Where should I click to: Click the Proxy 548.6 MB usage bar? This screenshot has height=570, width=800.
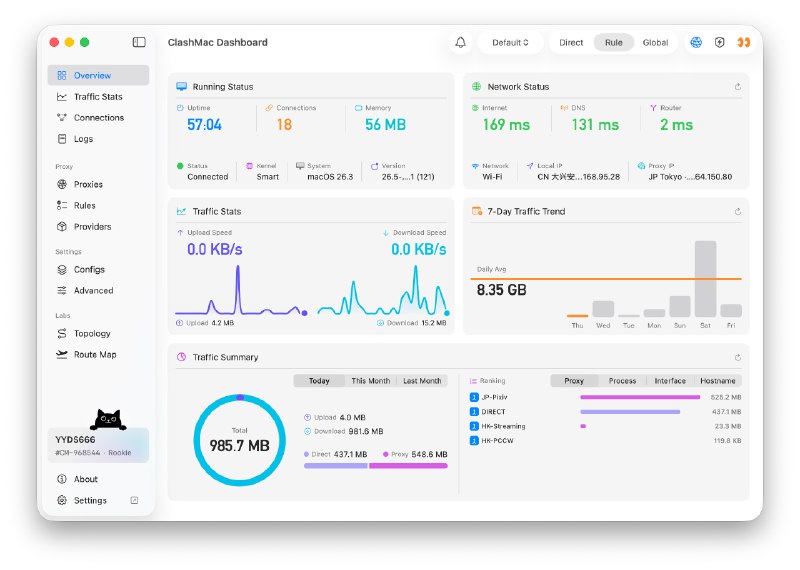[x=408, y=465]
